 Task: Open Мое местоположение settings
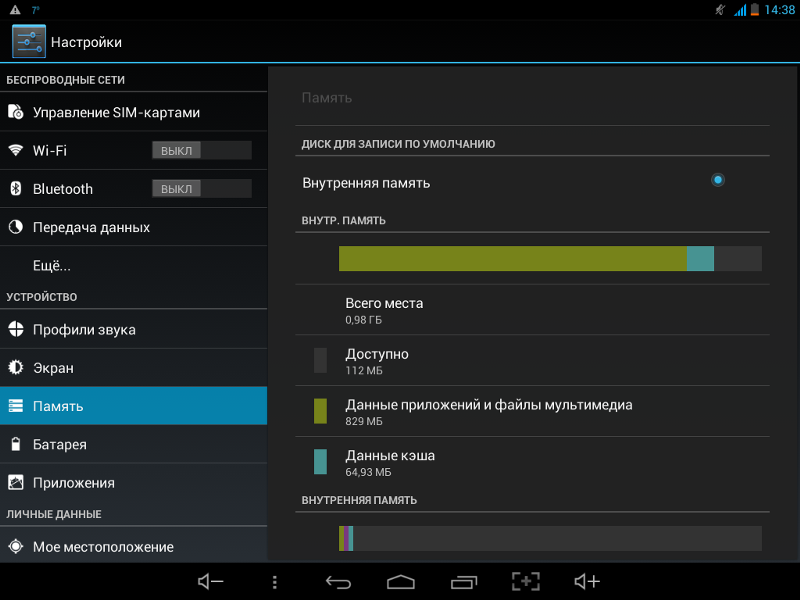click(x=134, y=546)
